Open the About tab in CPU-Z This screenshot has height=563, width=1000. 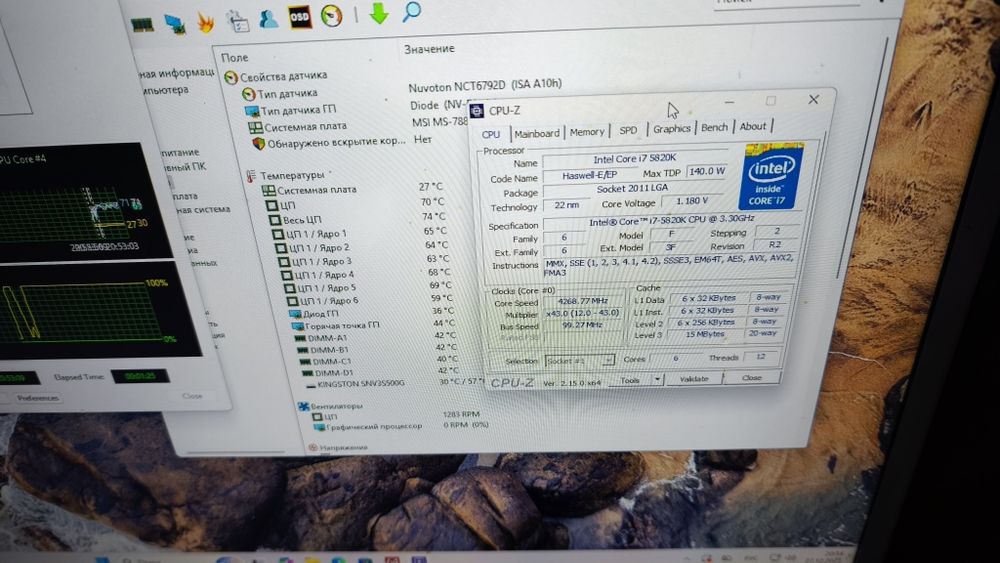(753, 126)
